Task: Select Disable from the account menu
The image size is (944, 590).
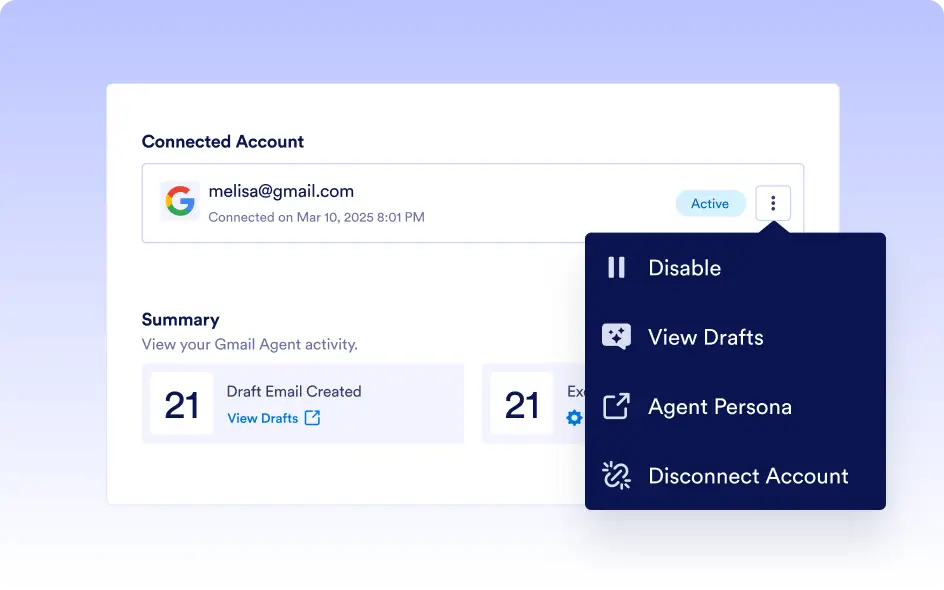Action: tap(735, 268)
